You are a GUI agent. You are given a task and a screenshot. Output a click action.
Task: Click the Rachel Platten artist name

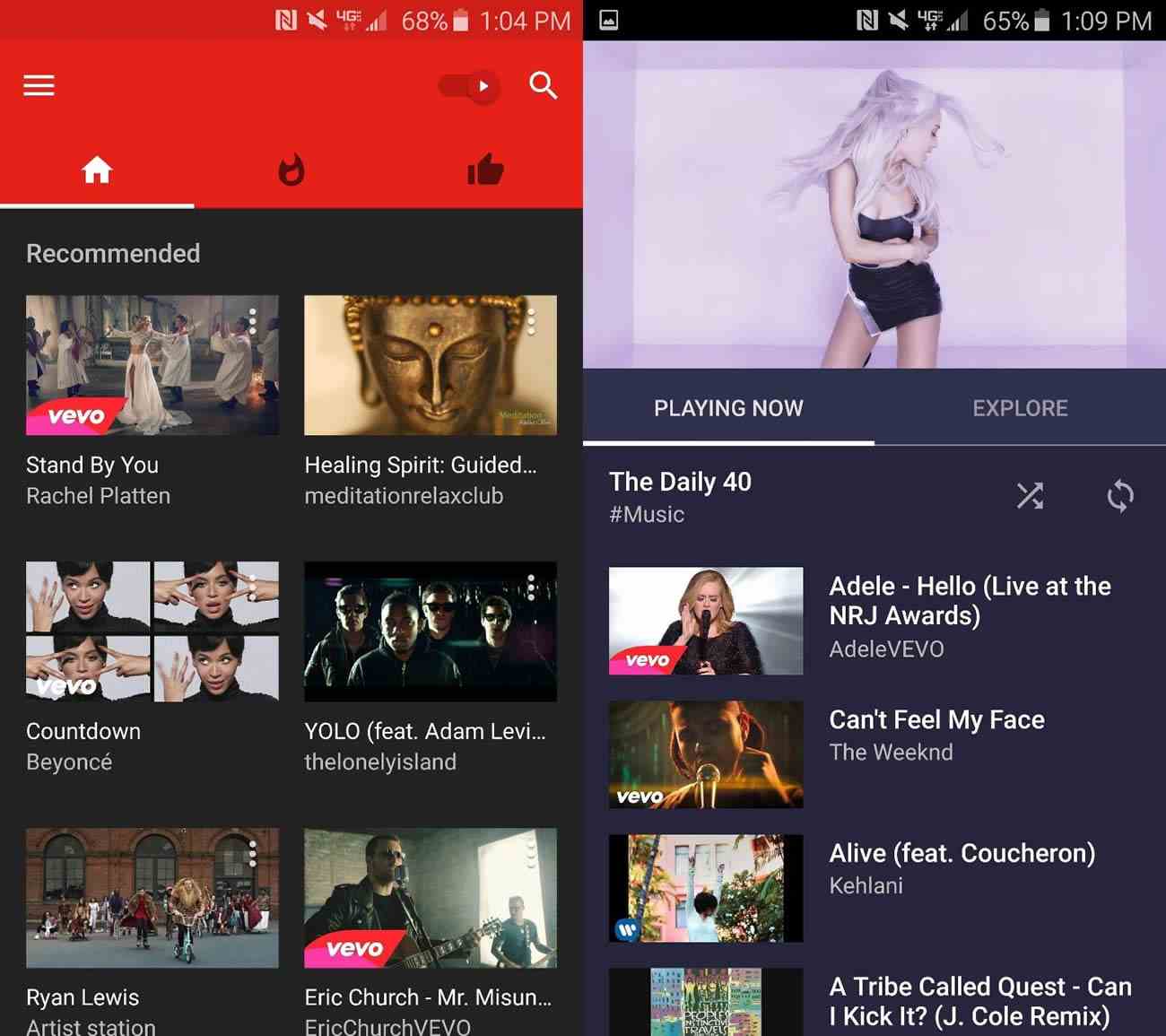tap(98, 496)
